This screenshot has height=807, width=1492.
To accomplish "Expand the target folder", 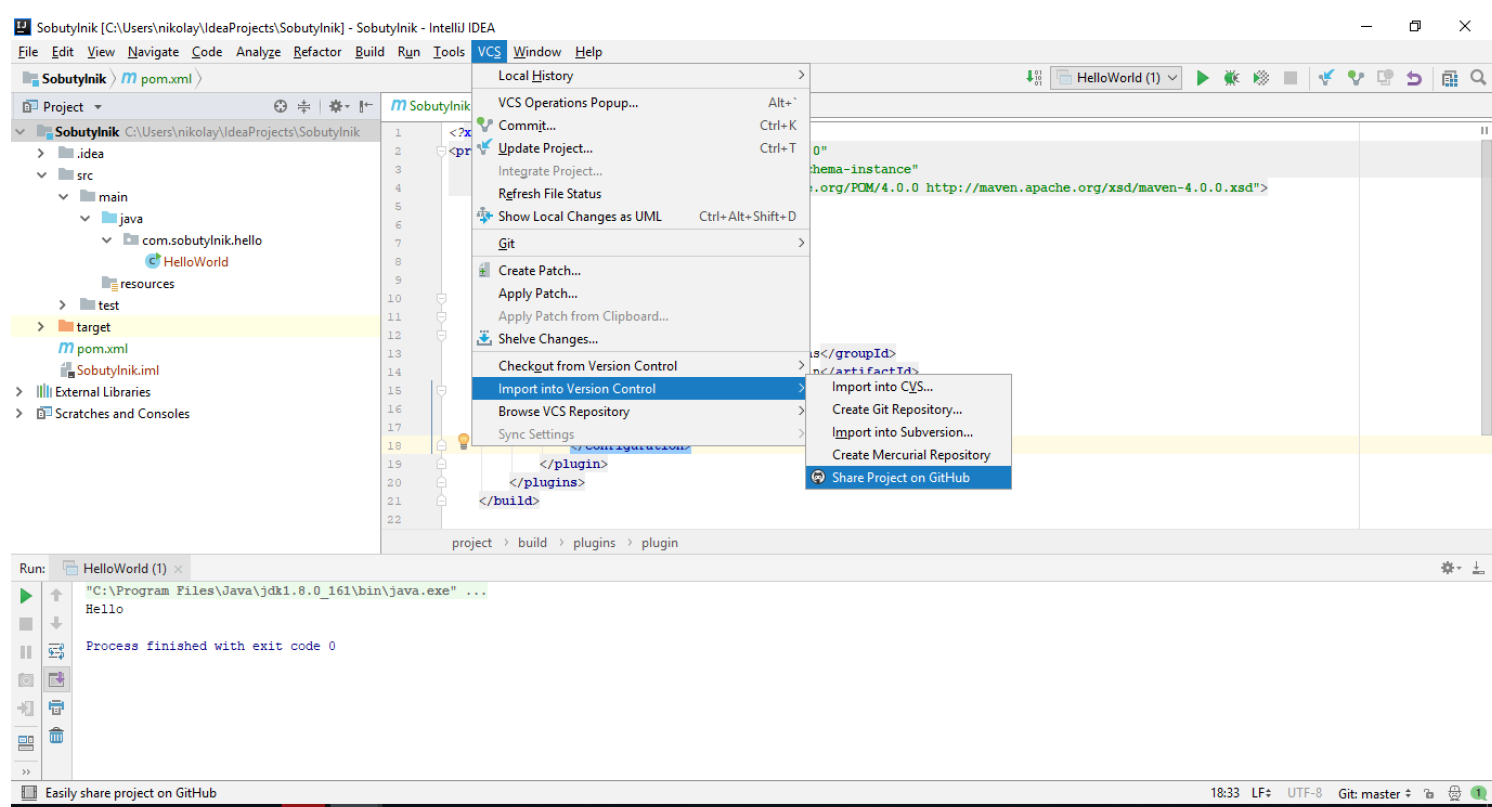I will [41, 327].
